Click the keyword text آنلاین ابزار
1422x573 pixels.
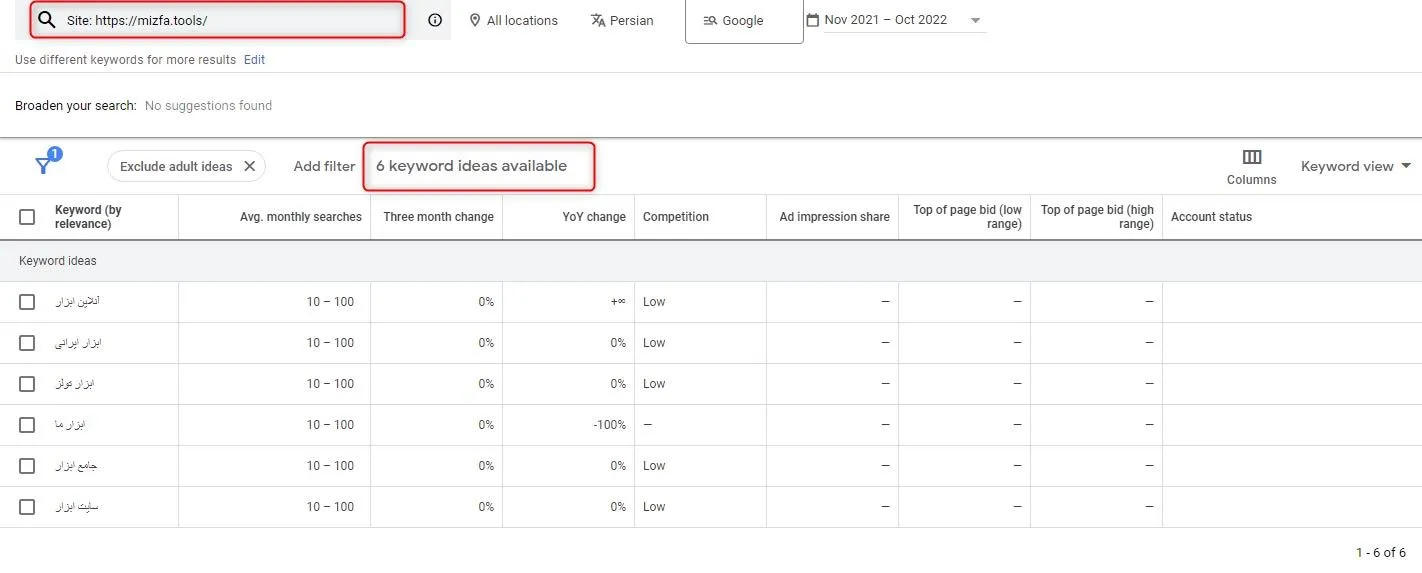click(77, 302)
